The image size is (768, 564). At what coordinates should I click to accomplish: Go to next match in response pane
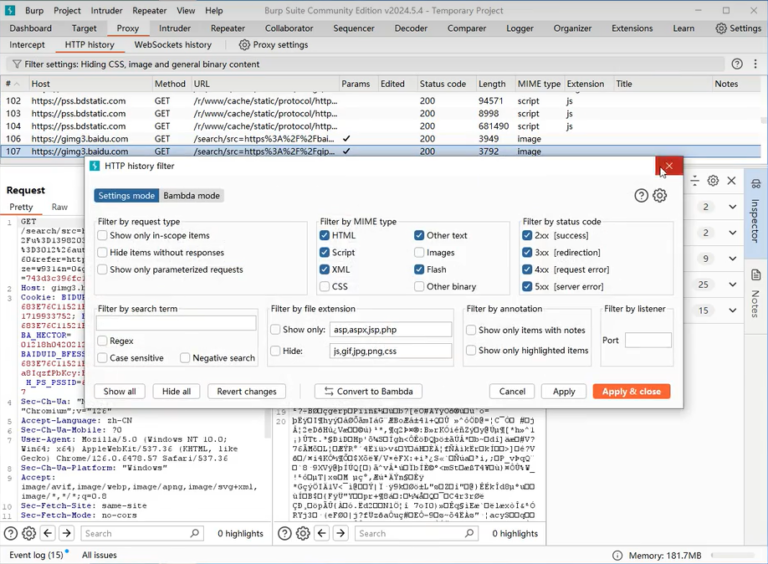click(x=341, y=533)
